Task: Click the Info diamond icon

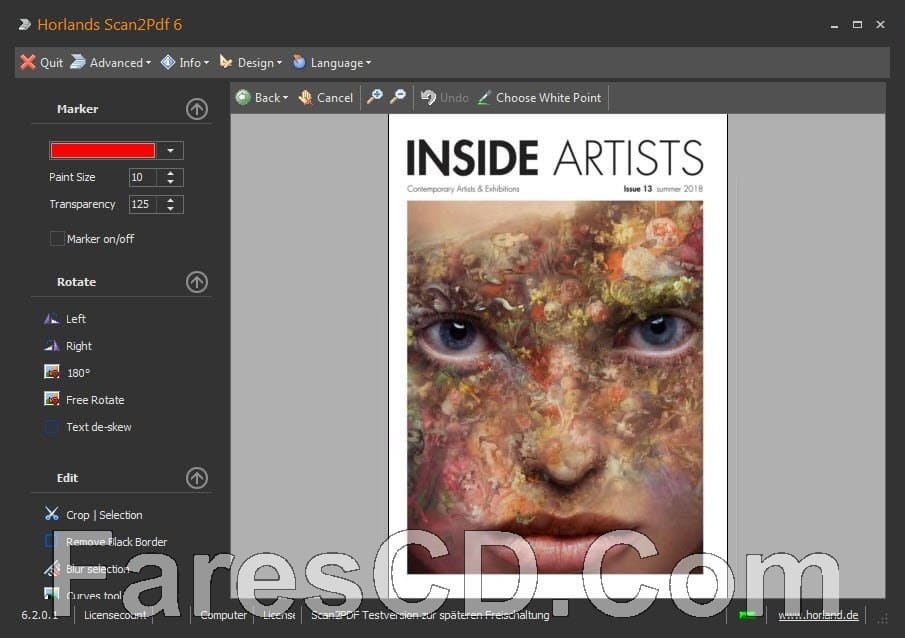Action: pyautogui.click(x=168, y=62)
